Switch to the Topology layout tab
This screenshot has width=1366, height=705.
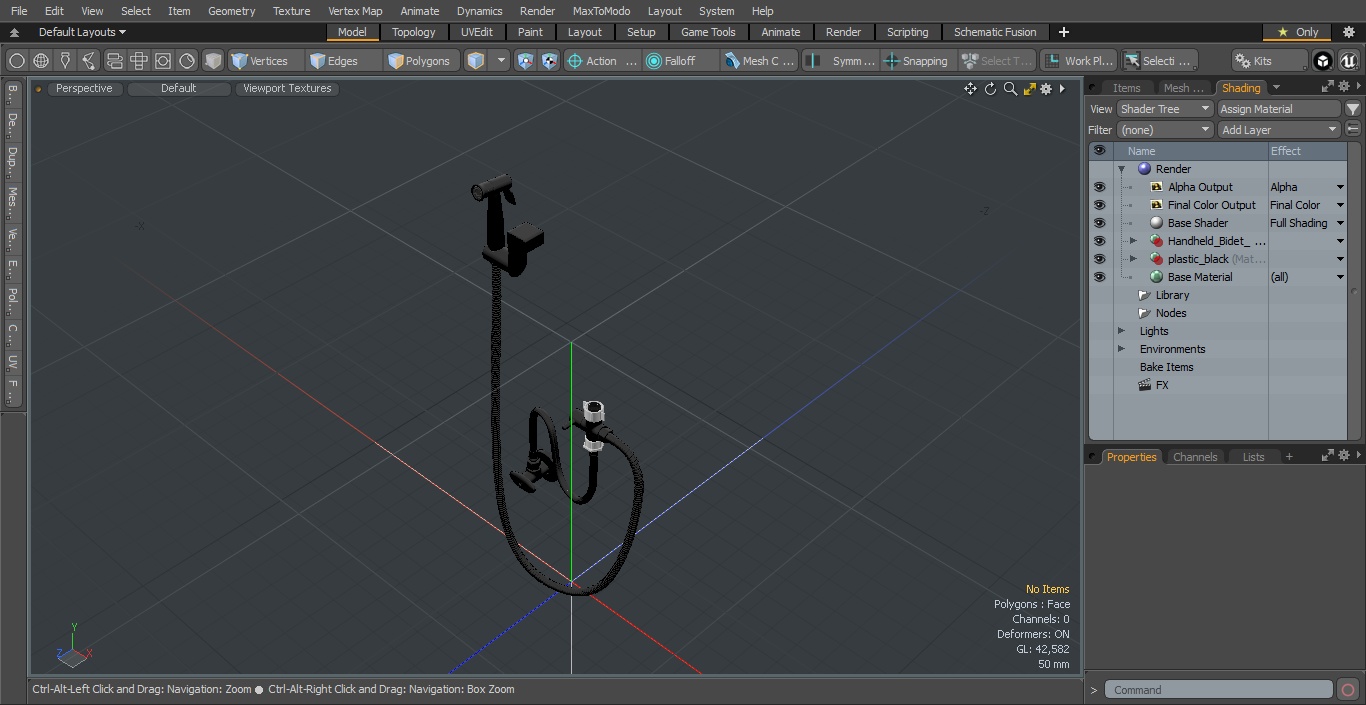(413, 32)
